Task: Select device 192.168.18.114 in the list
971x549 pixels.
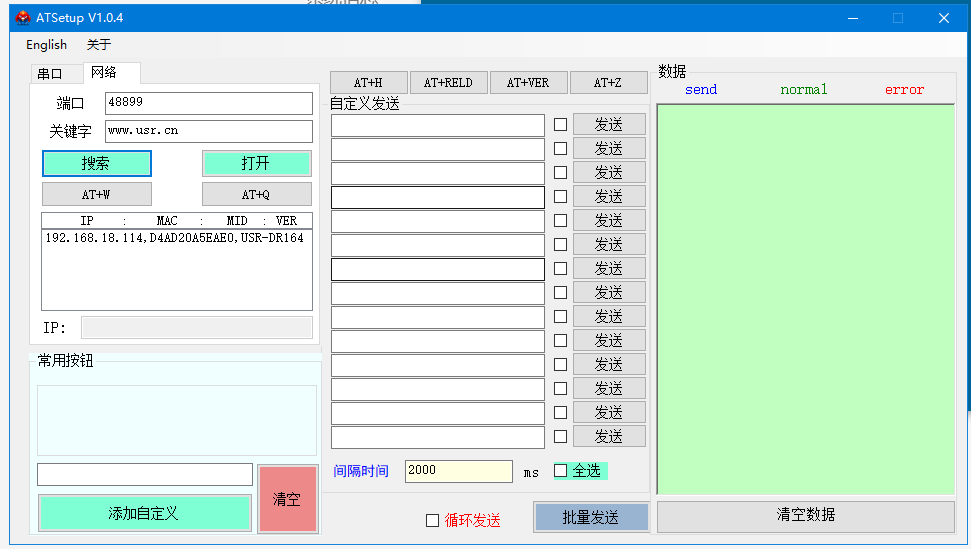Action: [174, 238]
